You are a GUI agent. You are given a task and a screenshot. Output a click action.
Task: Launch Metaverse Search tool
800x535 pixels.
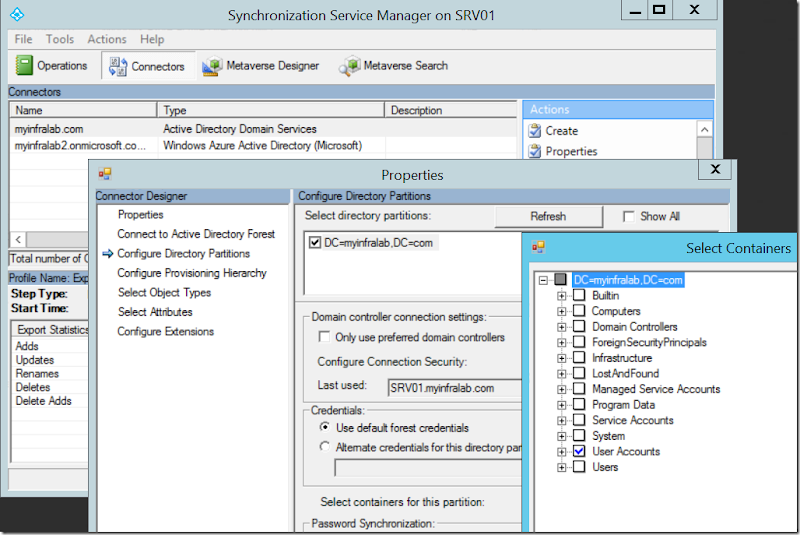(349, 66)
